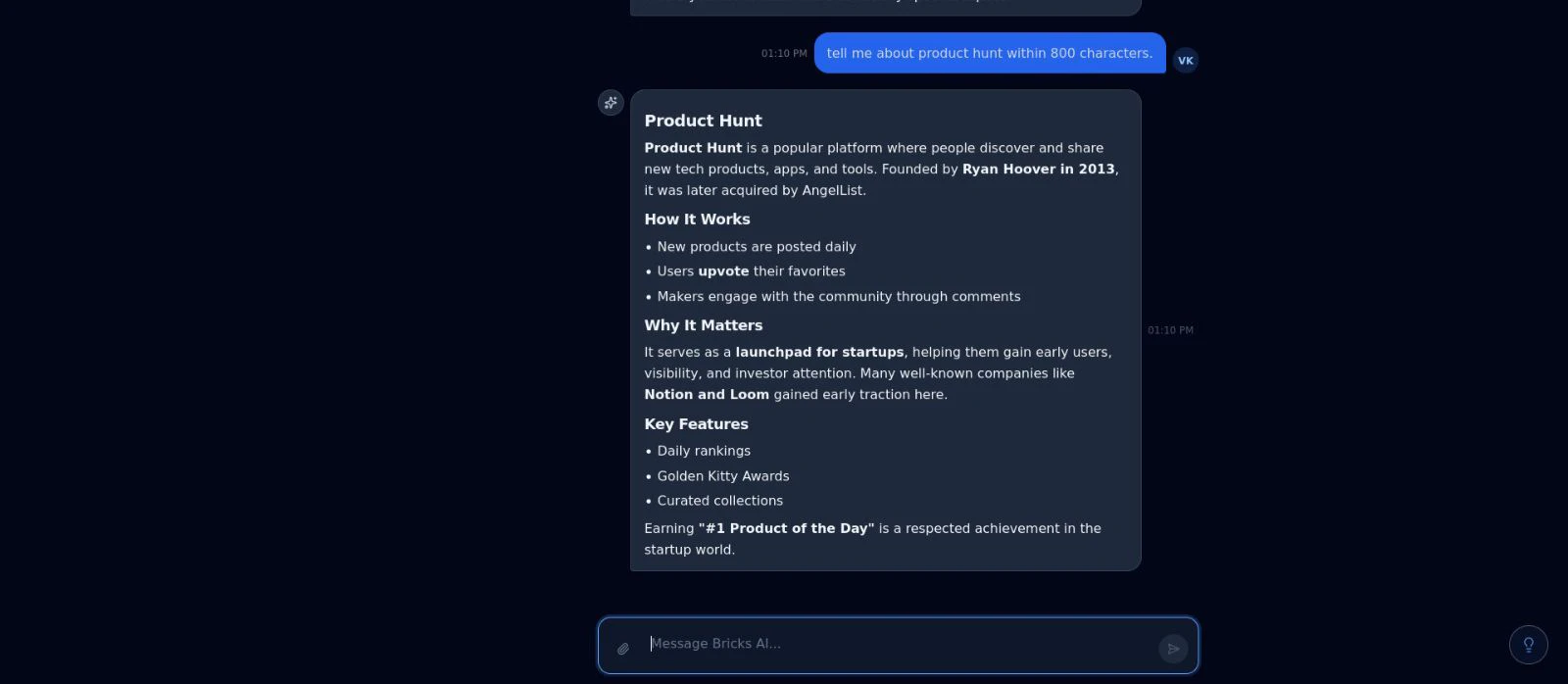The width and height of the screenshot is (1568, 684).
Task: Click bold text launchpad for startups
Action: tap(819, 352)
